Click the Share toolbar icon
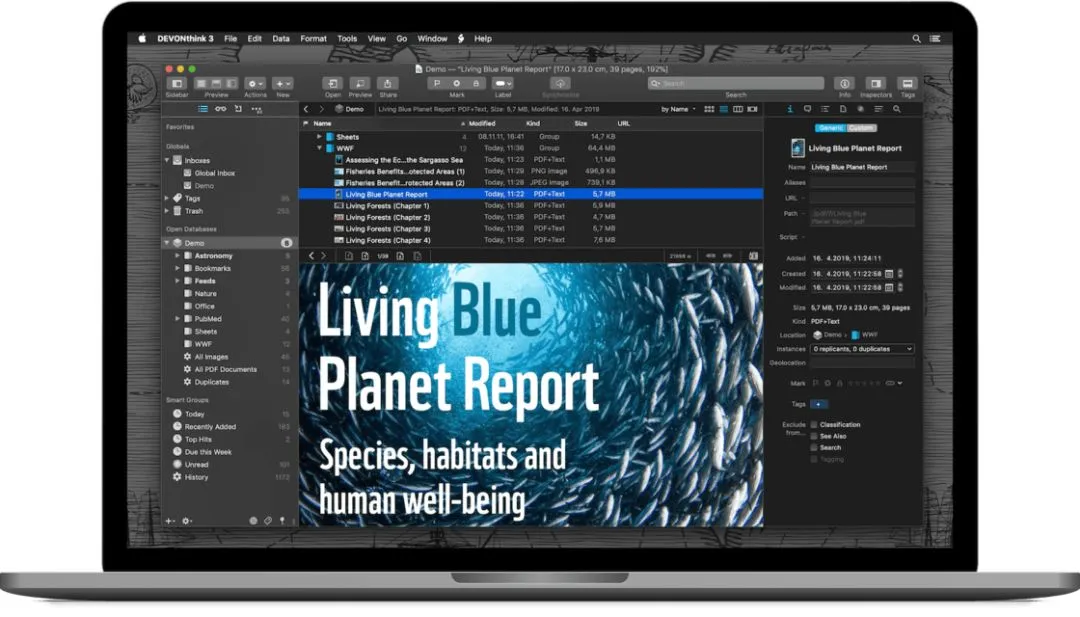This screenshot has width=1080, height=617. tap(388, 83)
